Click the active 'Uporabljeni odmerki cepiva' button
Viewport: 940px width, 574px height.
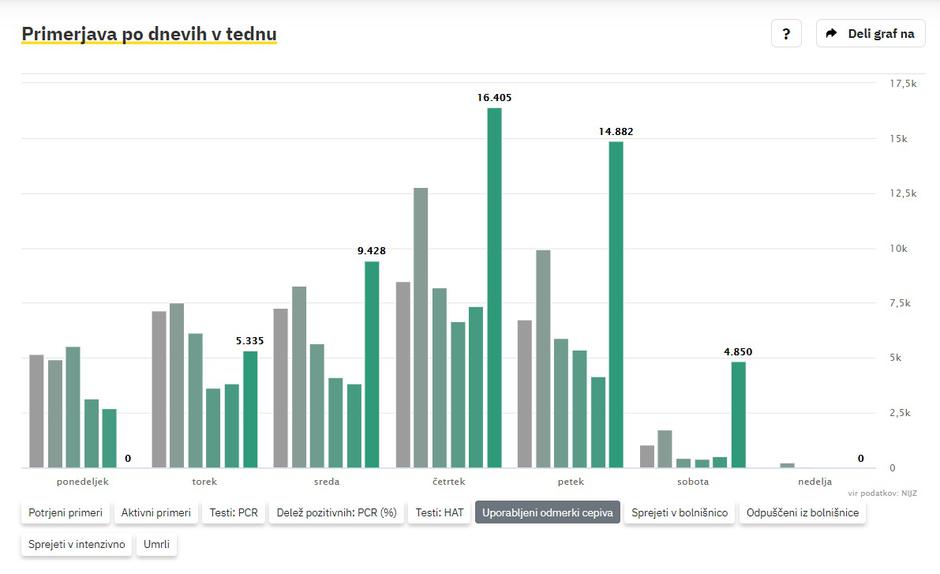547,513
